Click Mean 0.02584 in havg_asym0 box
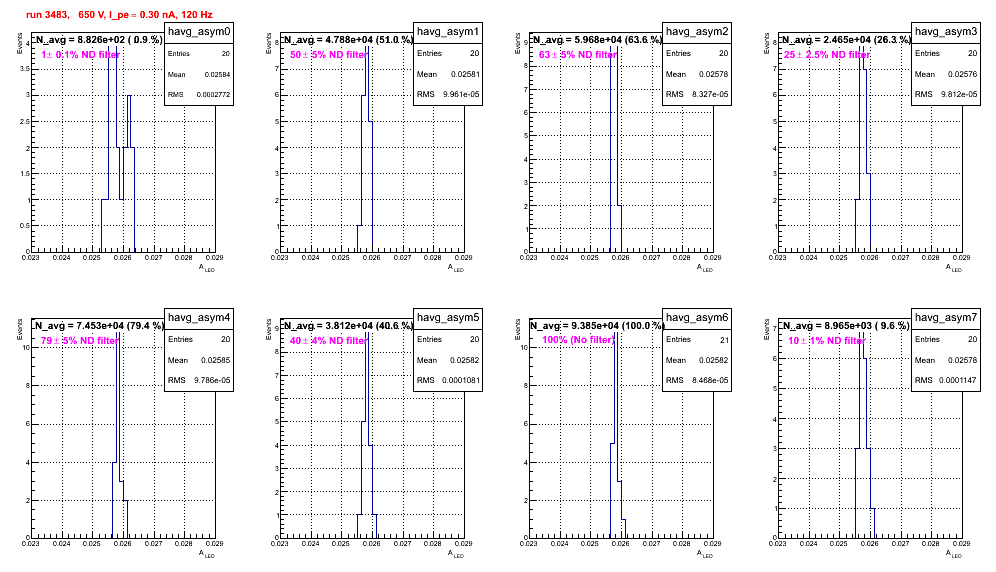996x572 pixels. 199,74
